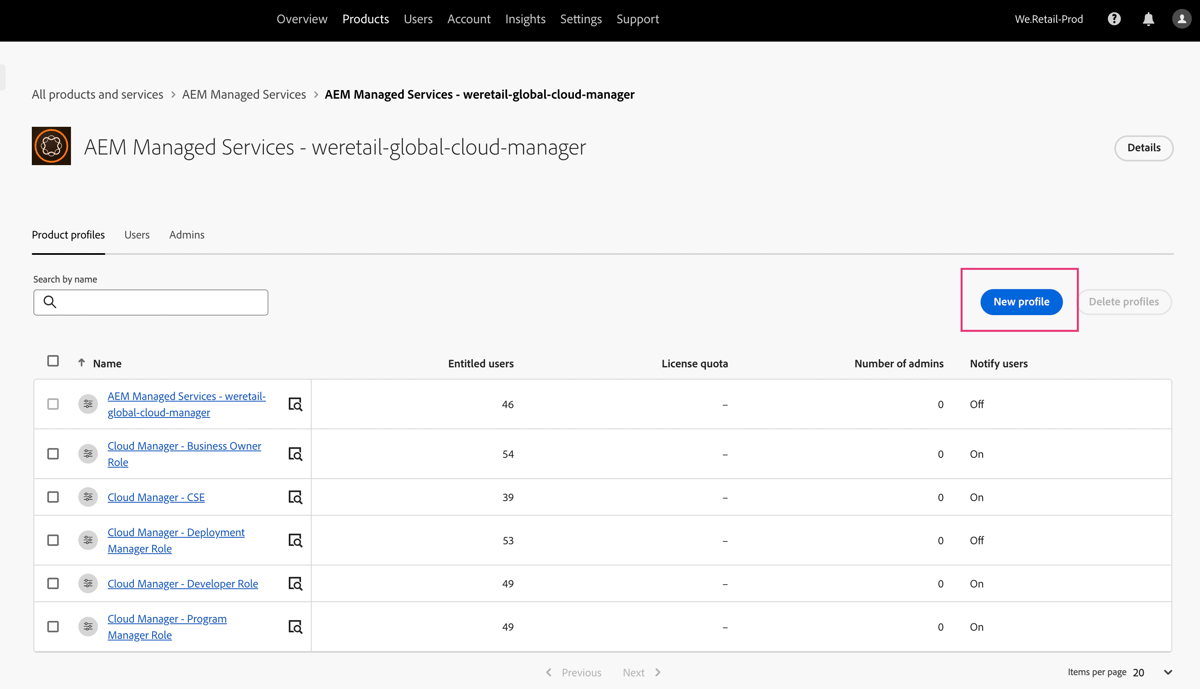The image size is (1200, 689).
Task: Toggle the Name column sort arrow
Action: click(84, 363)
